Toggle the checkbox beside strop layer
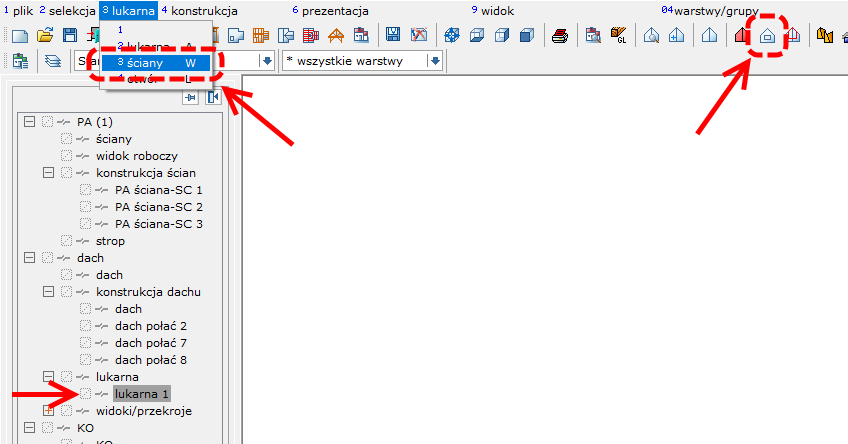This screenshot has height=444, width=848. [66, 241]
